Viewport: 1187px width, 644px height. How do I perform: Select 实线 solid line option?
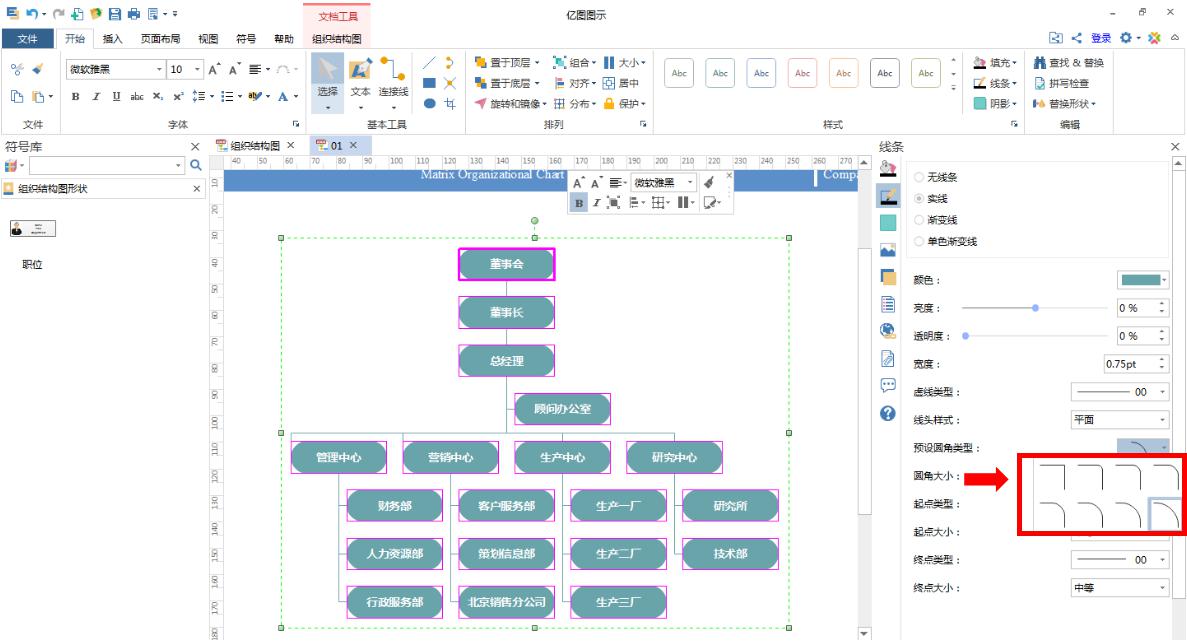point(931,198)
